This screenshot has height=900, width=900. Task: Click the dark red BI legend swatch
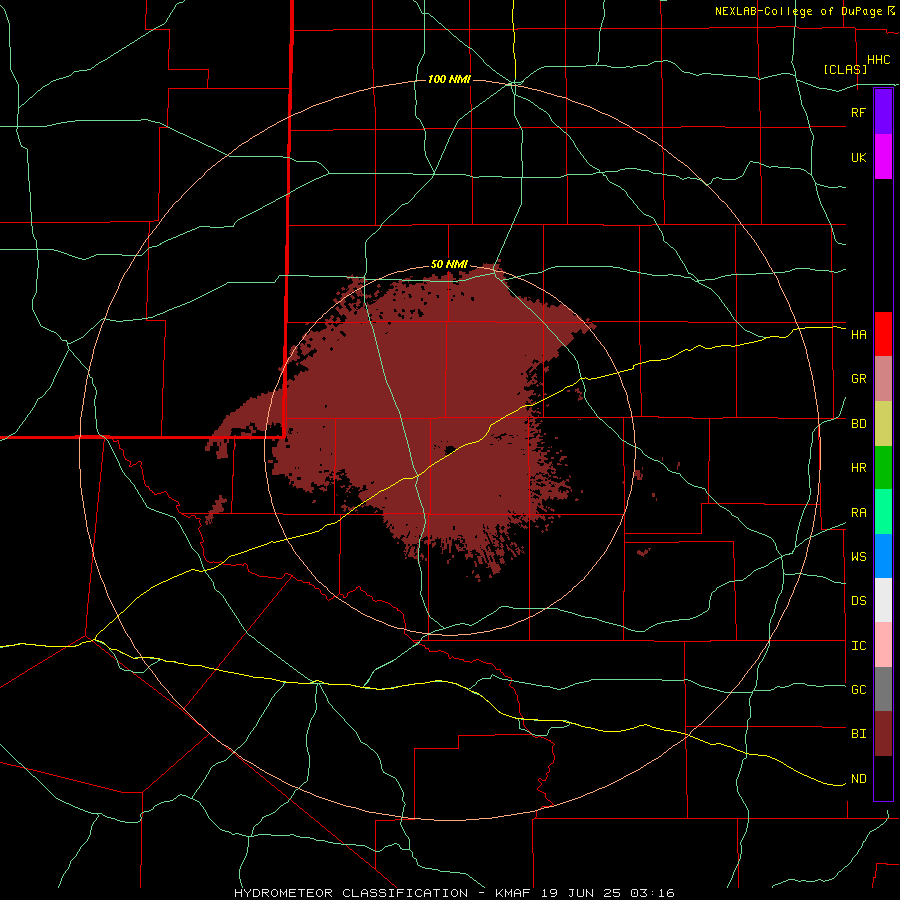[x=883, y=734]
